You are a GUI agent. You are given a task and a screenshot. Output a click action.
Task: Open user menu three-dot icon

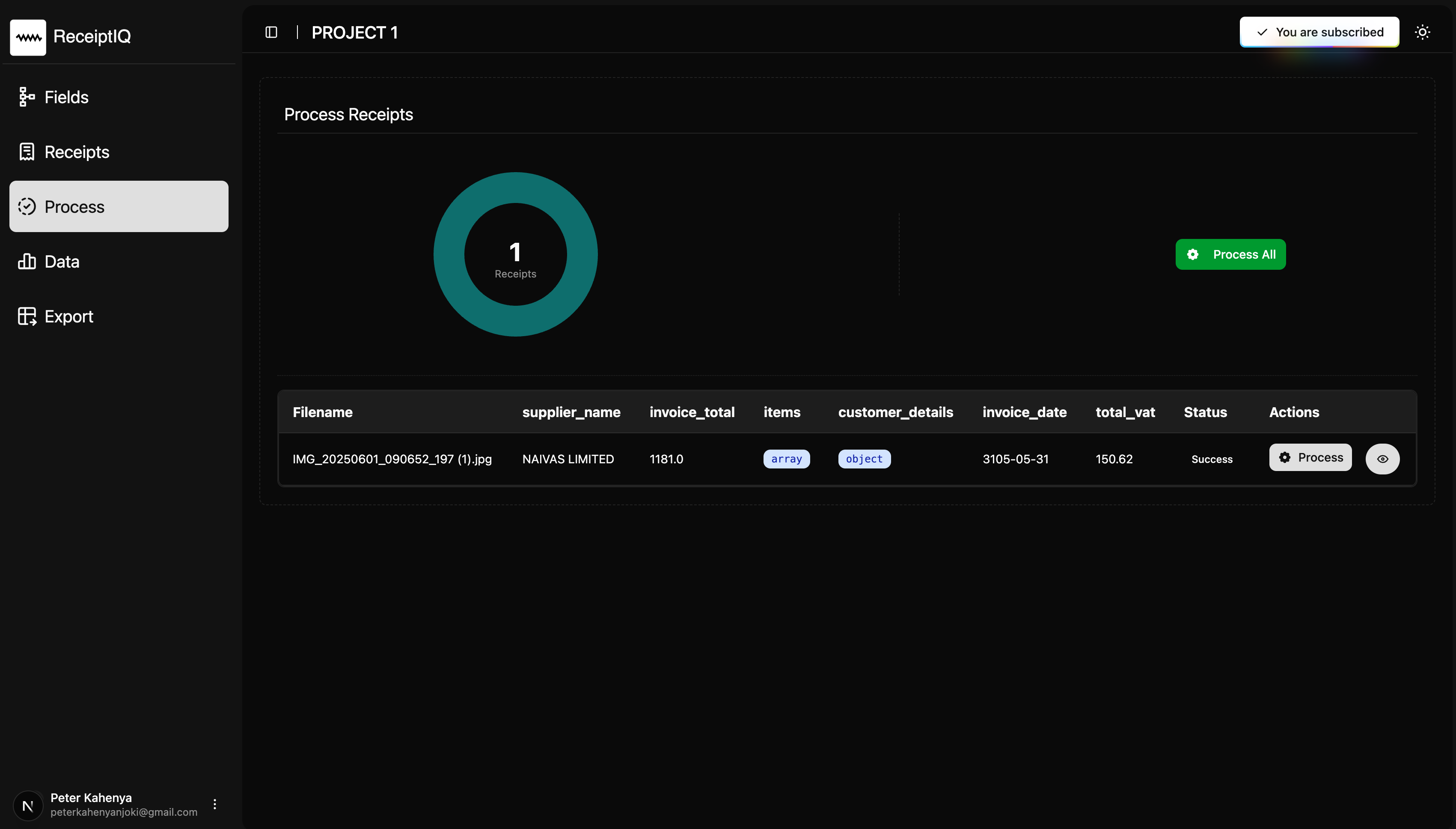214,804
